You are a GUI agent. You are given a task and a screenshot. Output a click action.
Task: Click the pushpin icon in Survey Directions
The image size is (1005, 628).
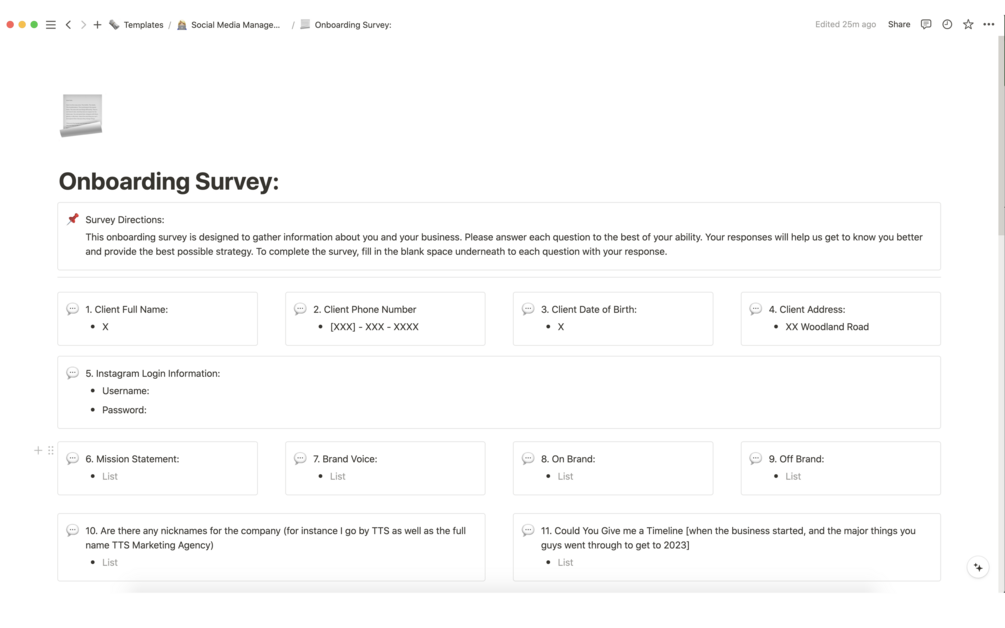point(73,220)
